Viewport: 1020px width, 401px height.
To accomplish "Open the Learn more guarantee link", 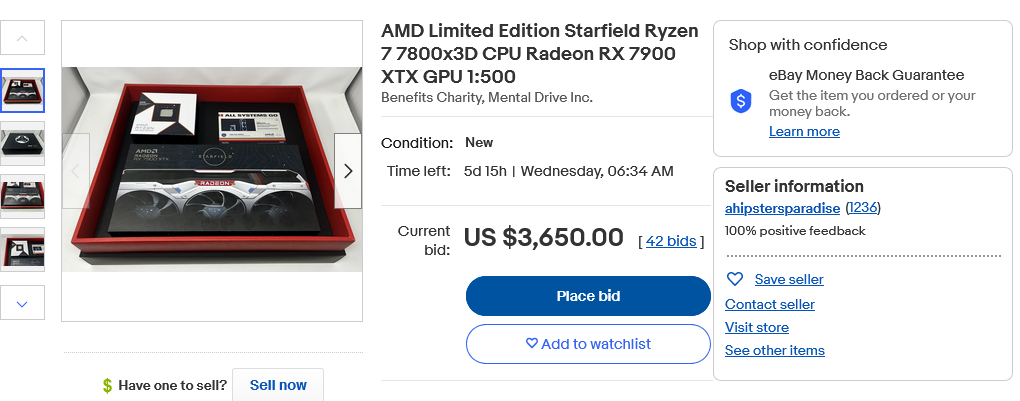I will [804, 132].
